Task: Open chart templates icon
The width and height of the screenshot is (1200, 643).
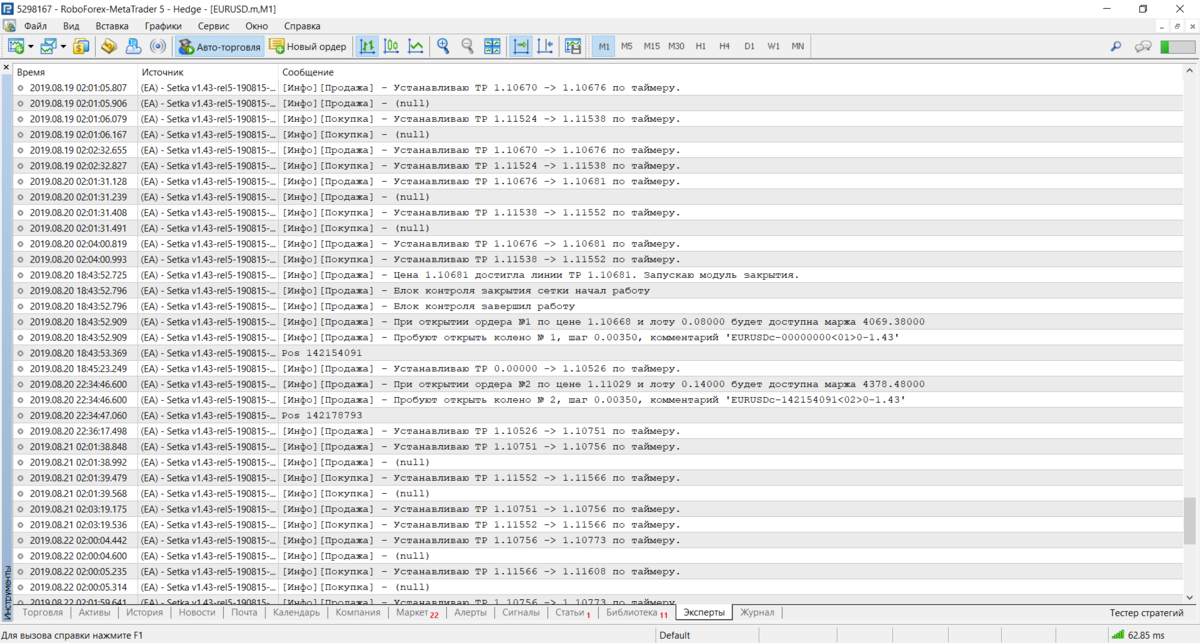Action: 573,46
